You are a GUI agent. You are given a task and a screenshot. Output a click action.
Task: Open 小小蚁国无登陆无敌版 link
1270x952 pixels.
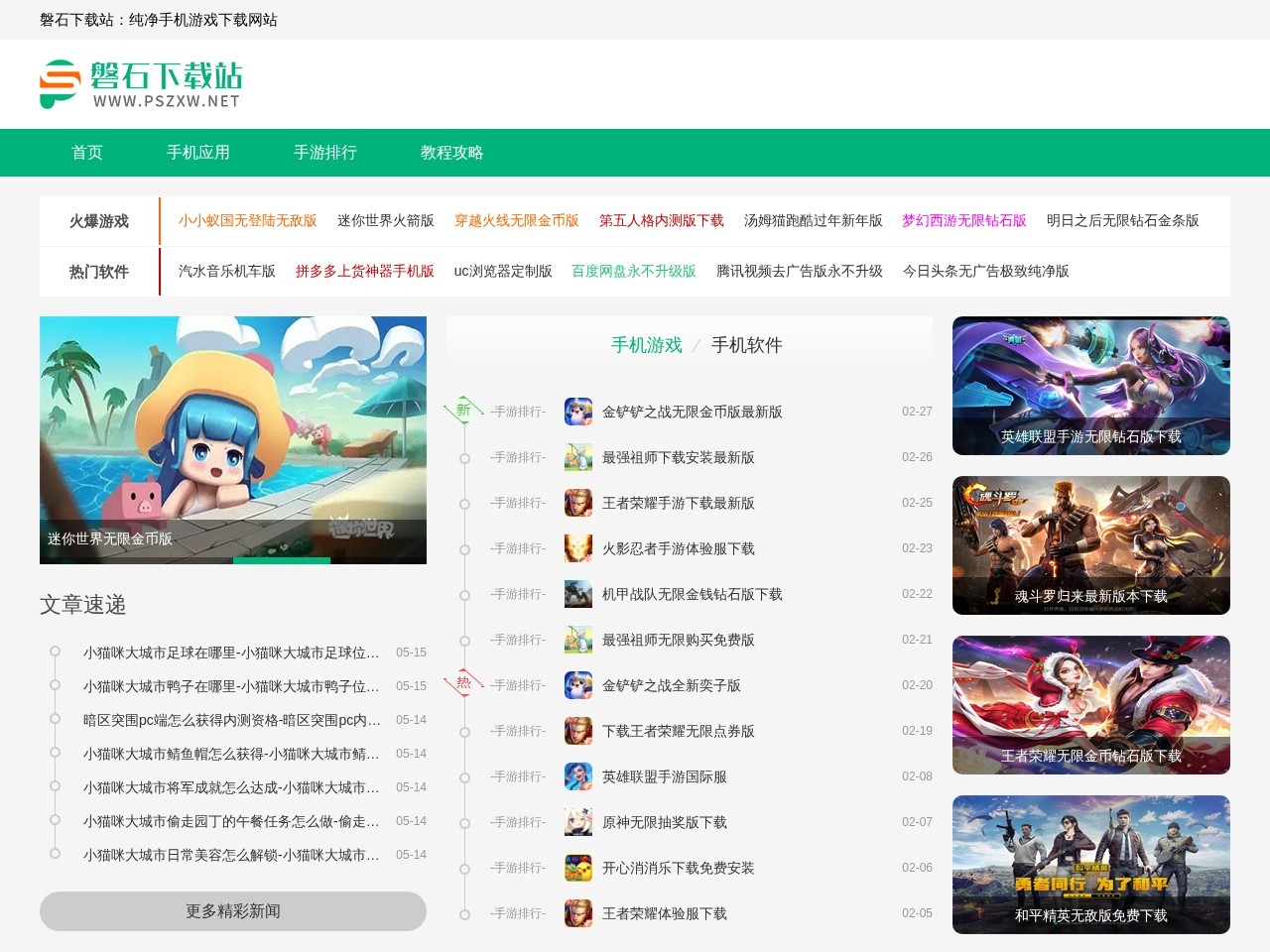coord(248,220)
